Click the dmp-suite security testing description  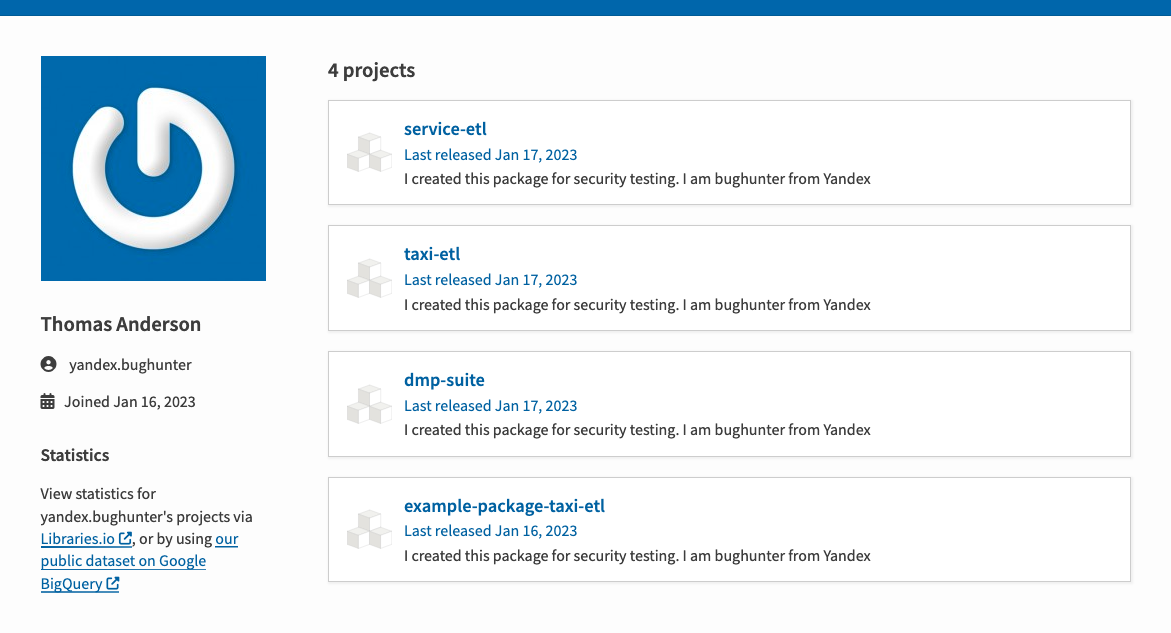(x=637, y=430)
